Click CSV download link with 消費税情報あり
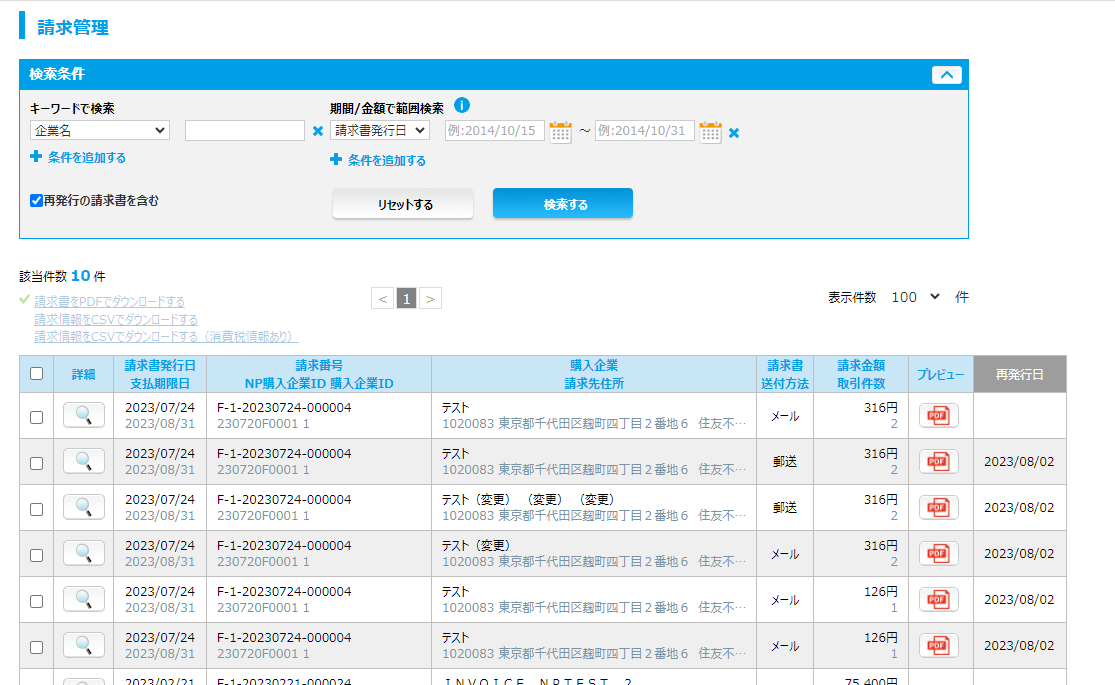The height and width of the screenshot is (685, 1115). [x=166, y=336]
